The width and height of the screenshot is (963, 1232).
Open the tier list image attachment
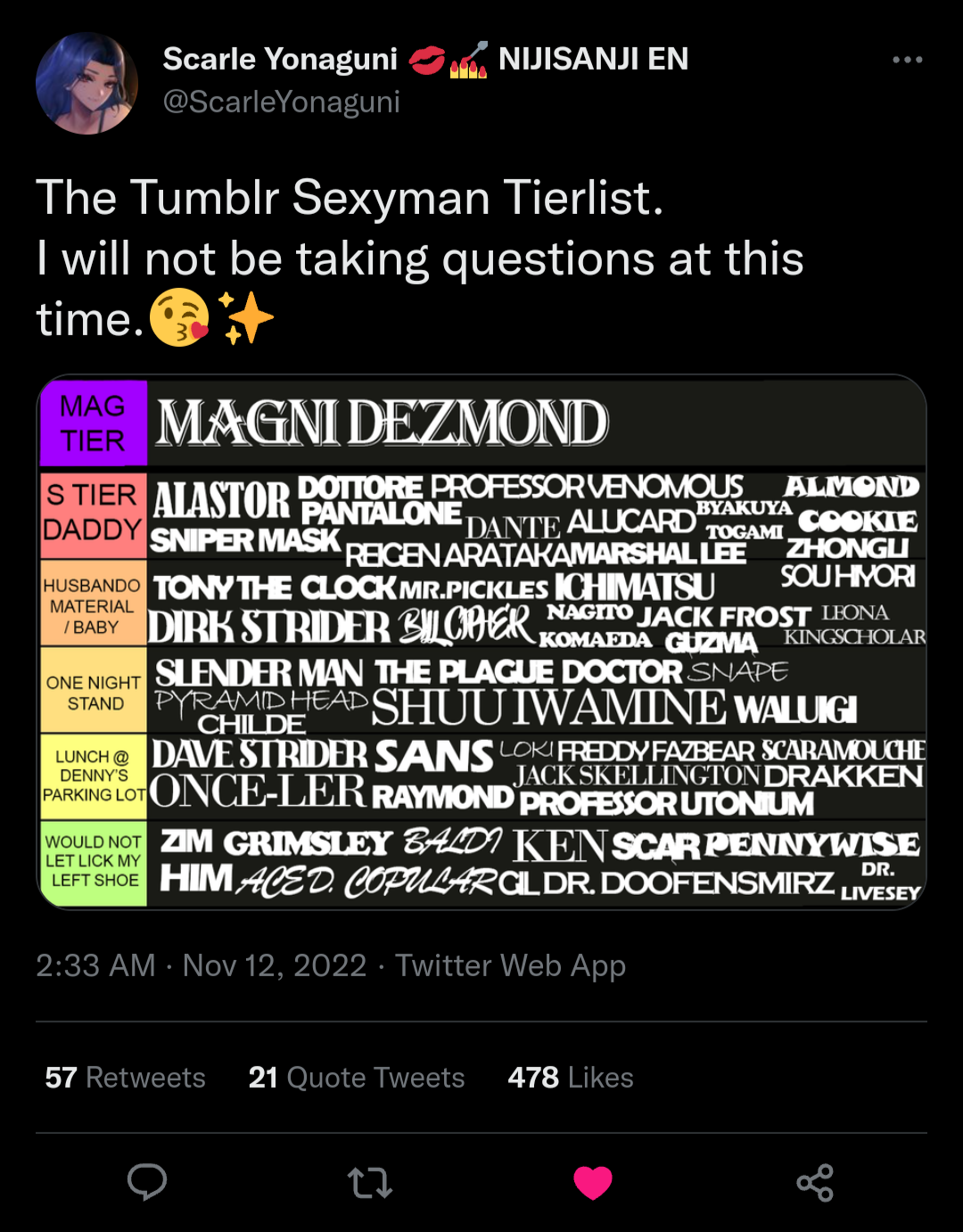481,642
